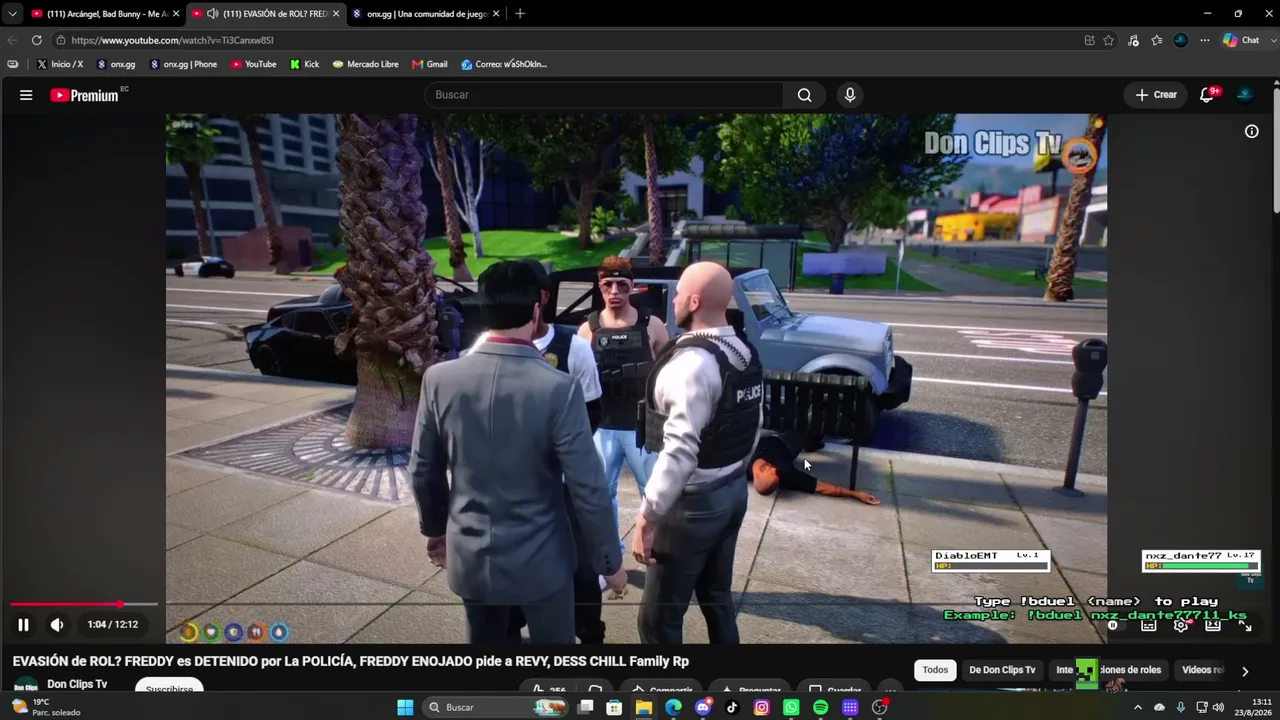Go back with the browser arrow
This screenshot has width=1280, height=720.
point(12,40)
